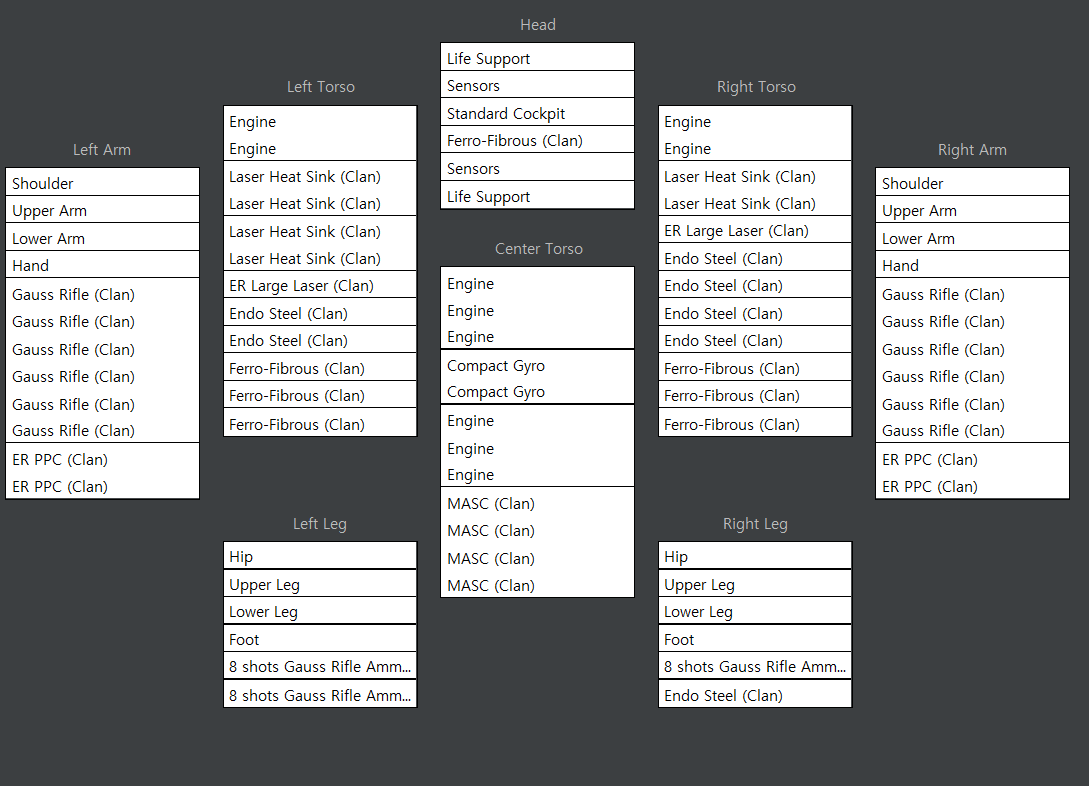This screenshot has height=786, width=1089.
Task: Select the Gauss Rifle (Clan) in Right Arm
Action: [972, 362]
